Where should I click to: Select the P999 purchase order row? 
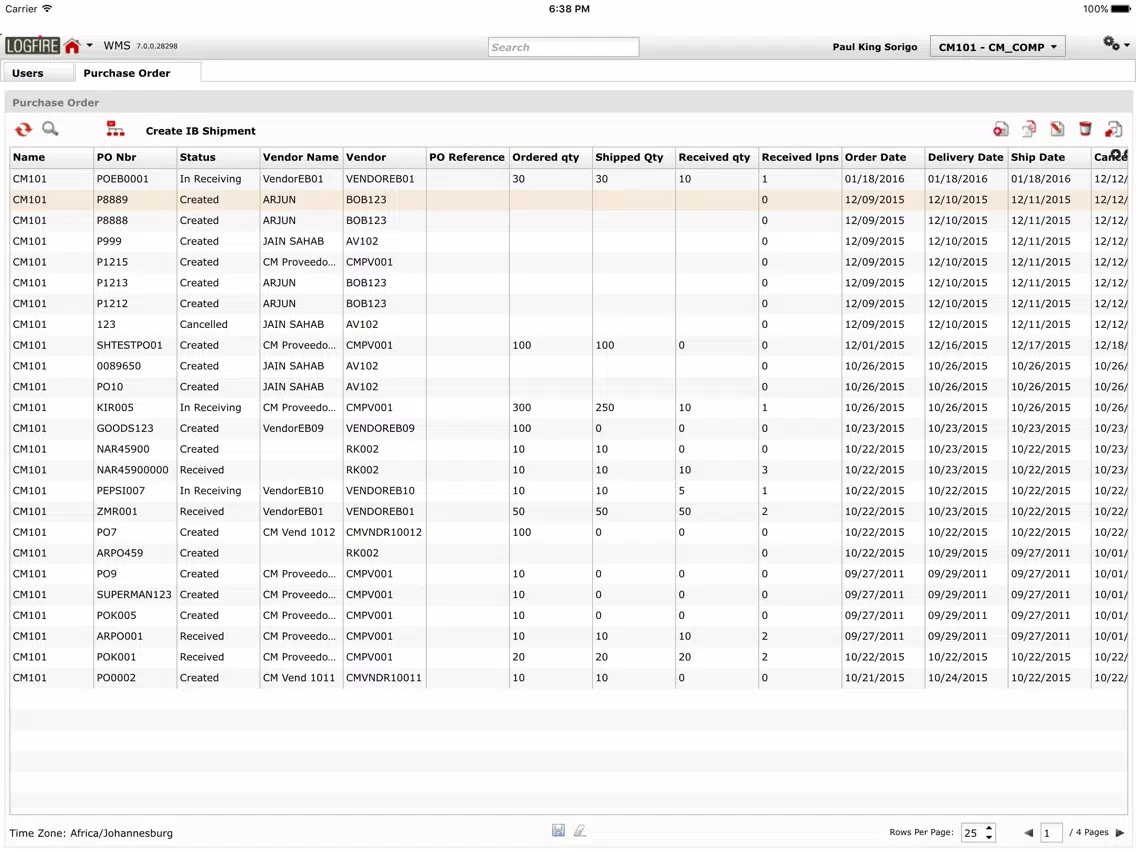569,241
